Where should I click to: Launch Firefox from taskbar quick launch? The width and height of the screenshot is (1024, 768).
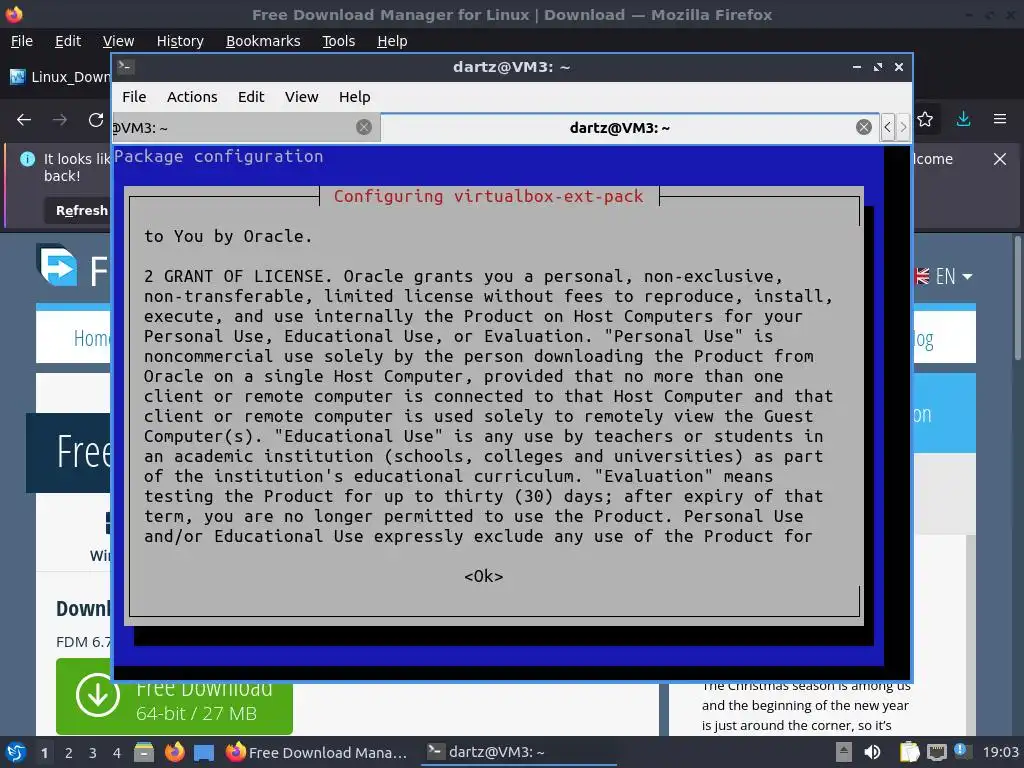[x=174, y=752]
